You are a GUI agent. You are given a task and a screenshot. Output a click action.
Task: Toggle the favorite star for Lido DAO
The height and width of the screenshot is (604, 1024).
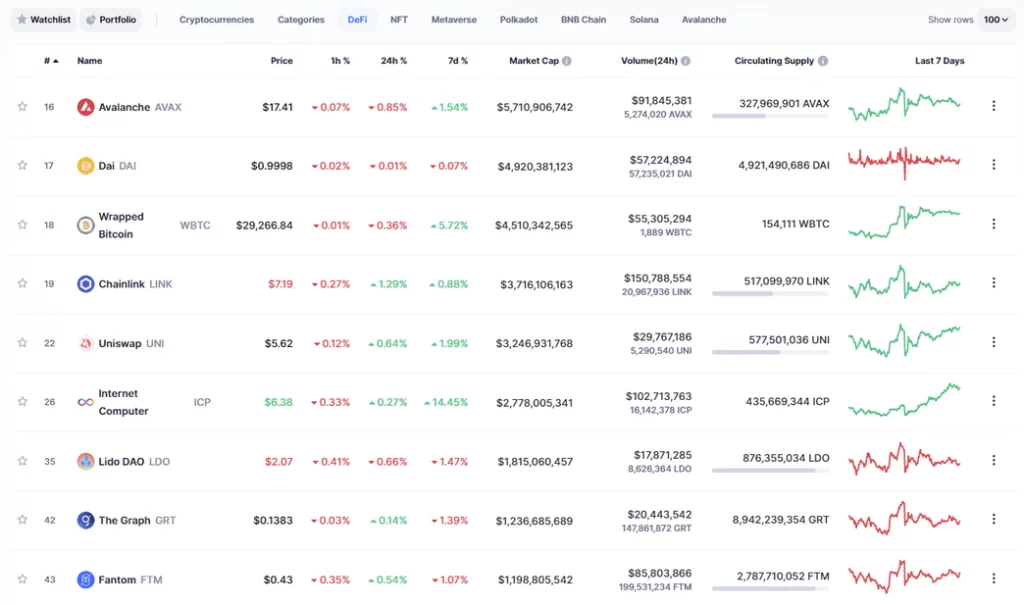pyautogui.click(x=22, y=461)
